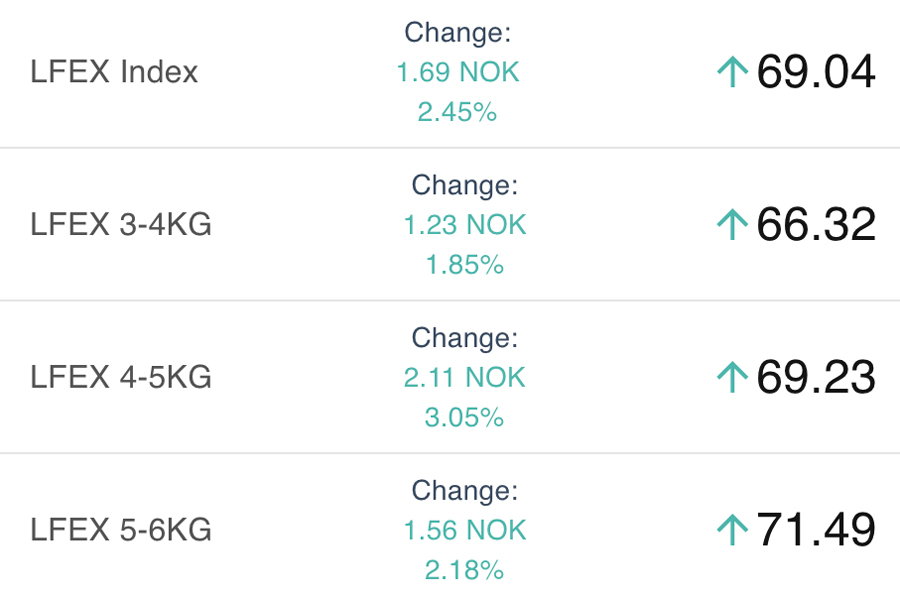Click the up arrow beside 69.23
The image size is (900, 596).
pyautogui.click(x=733, y=378)
